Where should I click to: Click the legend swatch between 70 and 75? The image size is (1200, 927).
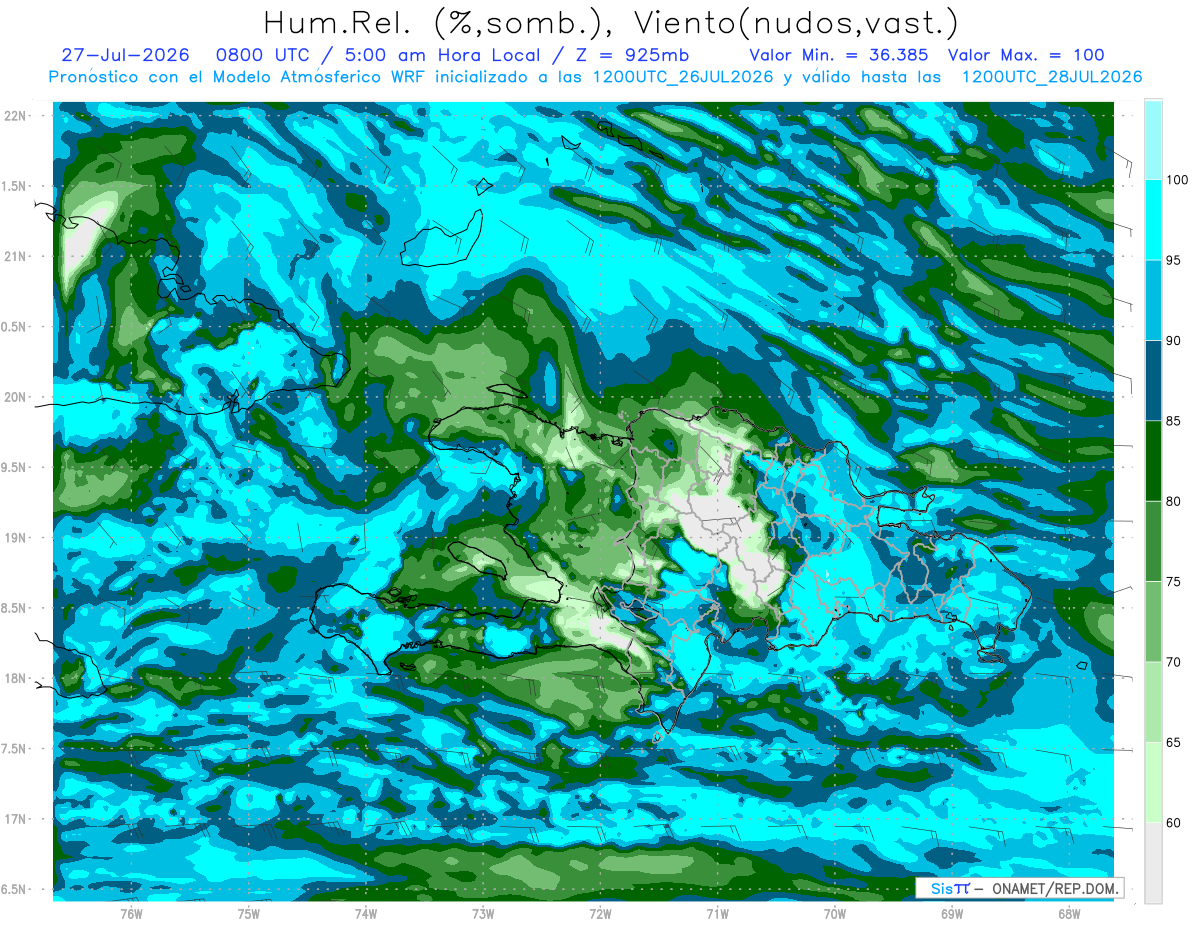point(1153,622)
